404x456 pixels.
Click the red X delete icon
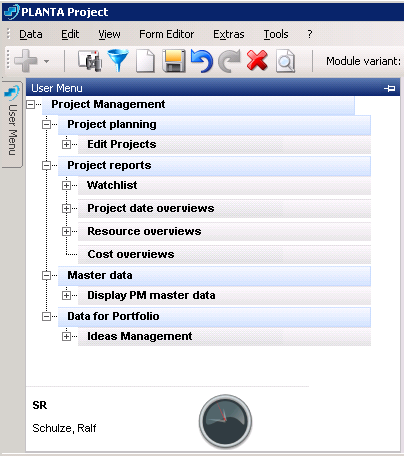coord(257,60)
